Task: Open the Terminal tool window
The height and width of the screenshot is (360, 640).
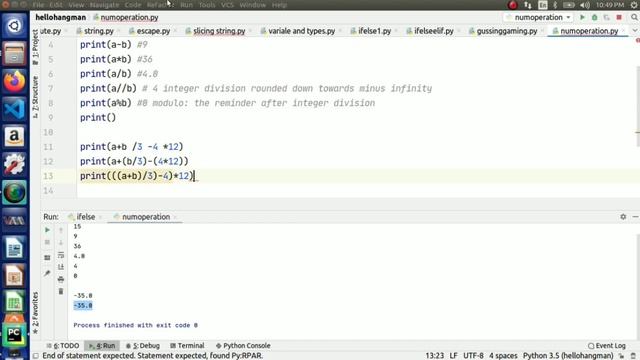Action: 187,346
